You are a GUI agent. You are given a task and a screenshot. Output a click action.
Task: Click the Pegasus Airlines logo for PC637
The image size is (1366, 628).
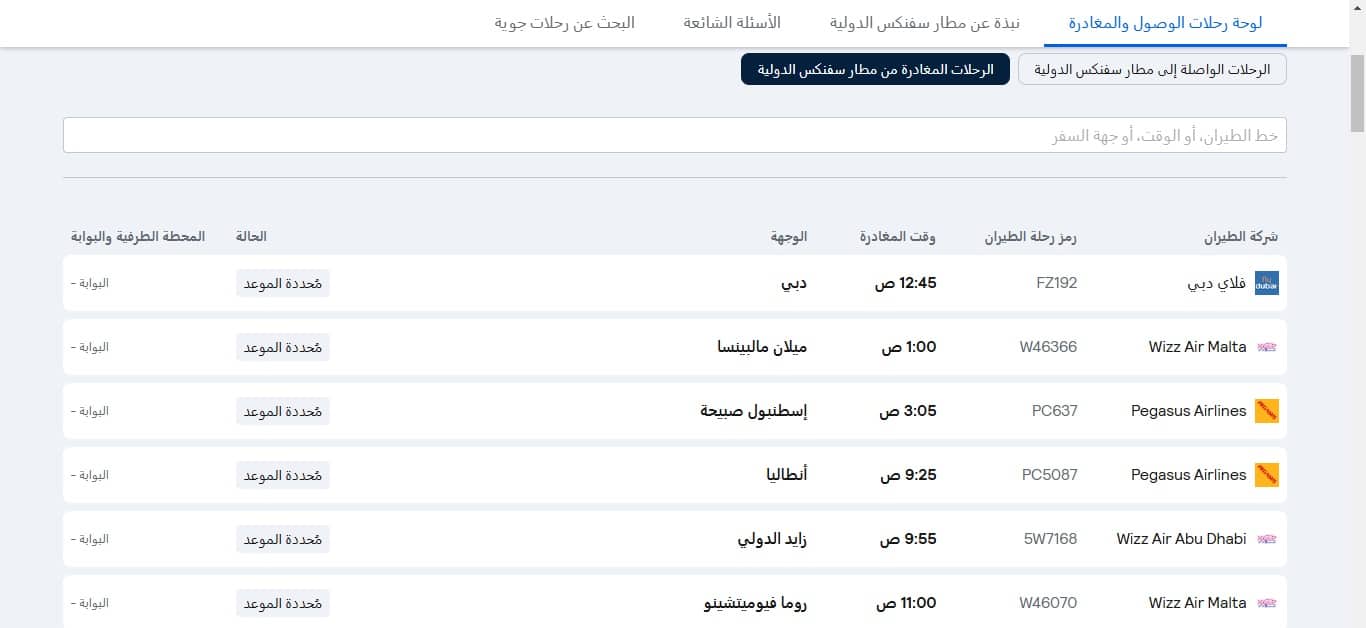[1267, 411]
